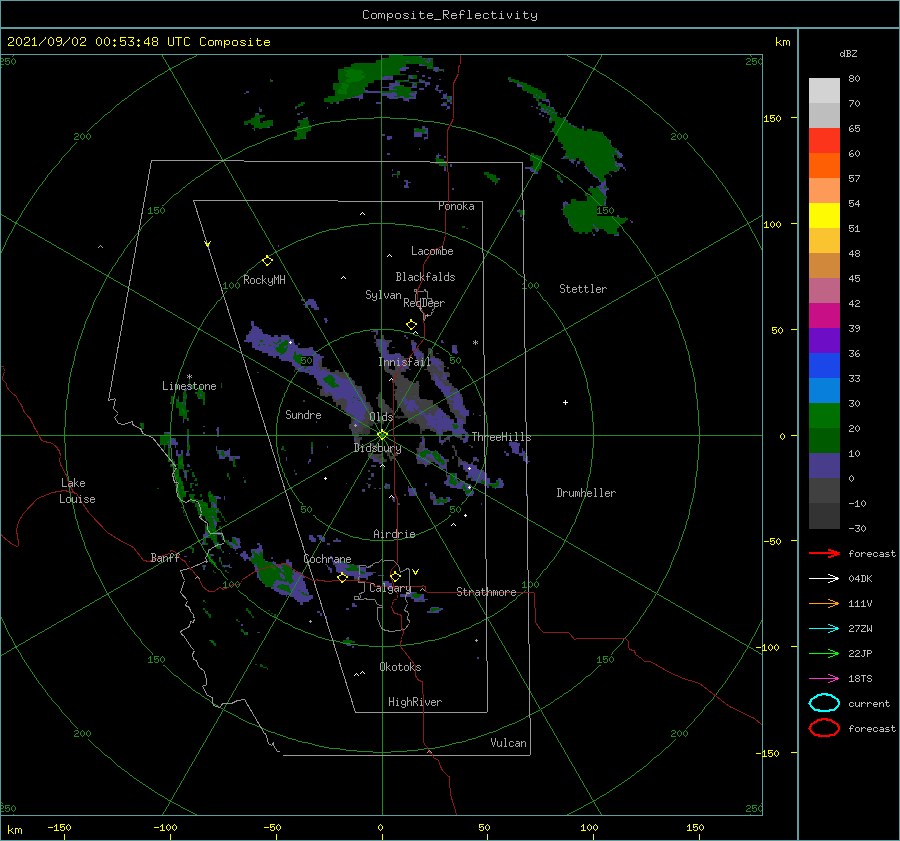900x841 pixels.
Task: Click the Didsbury label
Action: 377,448
